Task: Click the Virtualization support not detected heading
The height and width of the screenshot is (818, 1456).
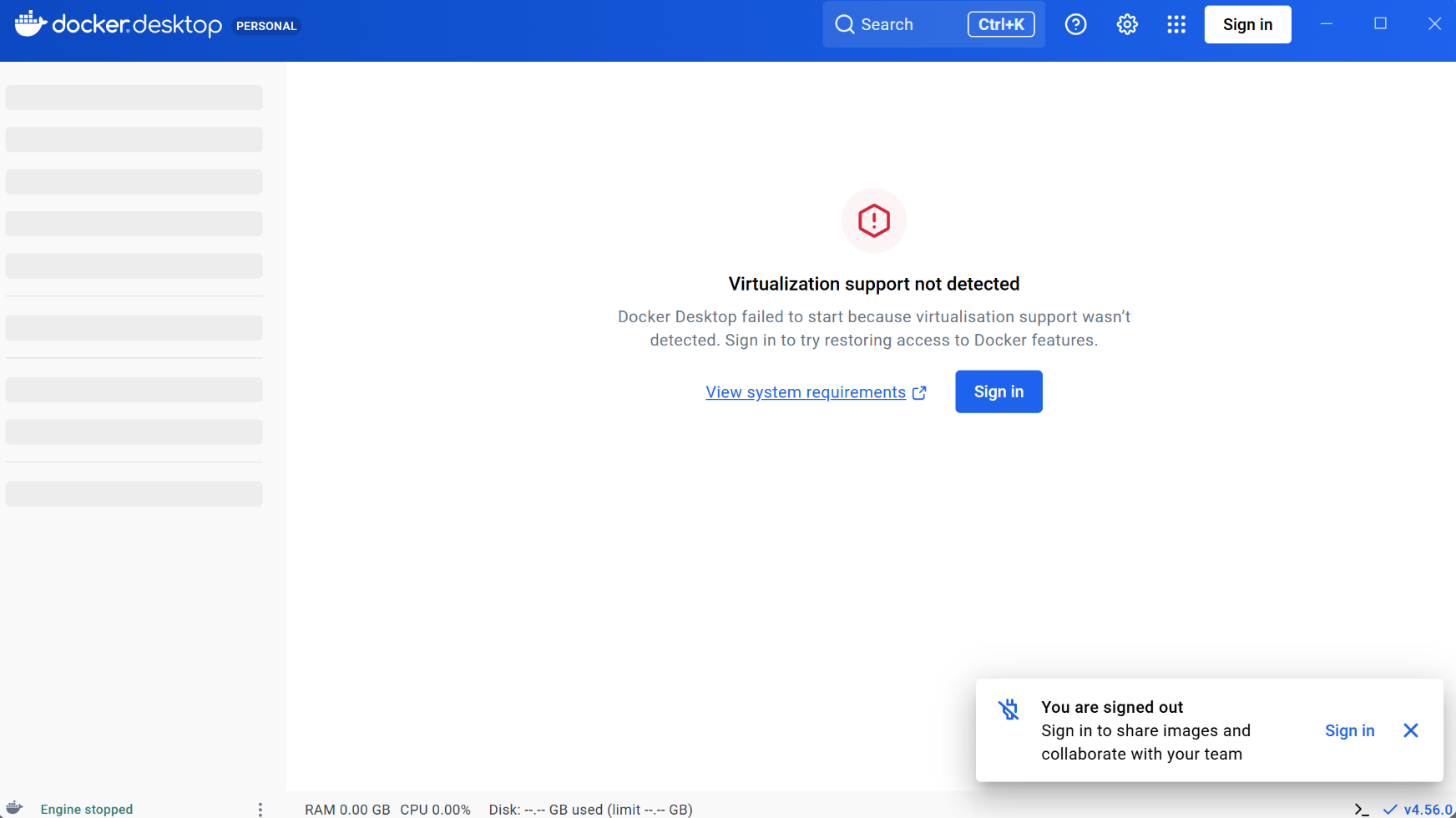Action: click(x=874, y=284)
